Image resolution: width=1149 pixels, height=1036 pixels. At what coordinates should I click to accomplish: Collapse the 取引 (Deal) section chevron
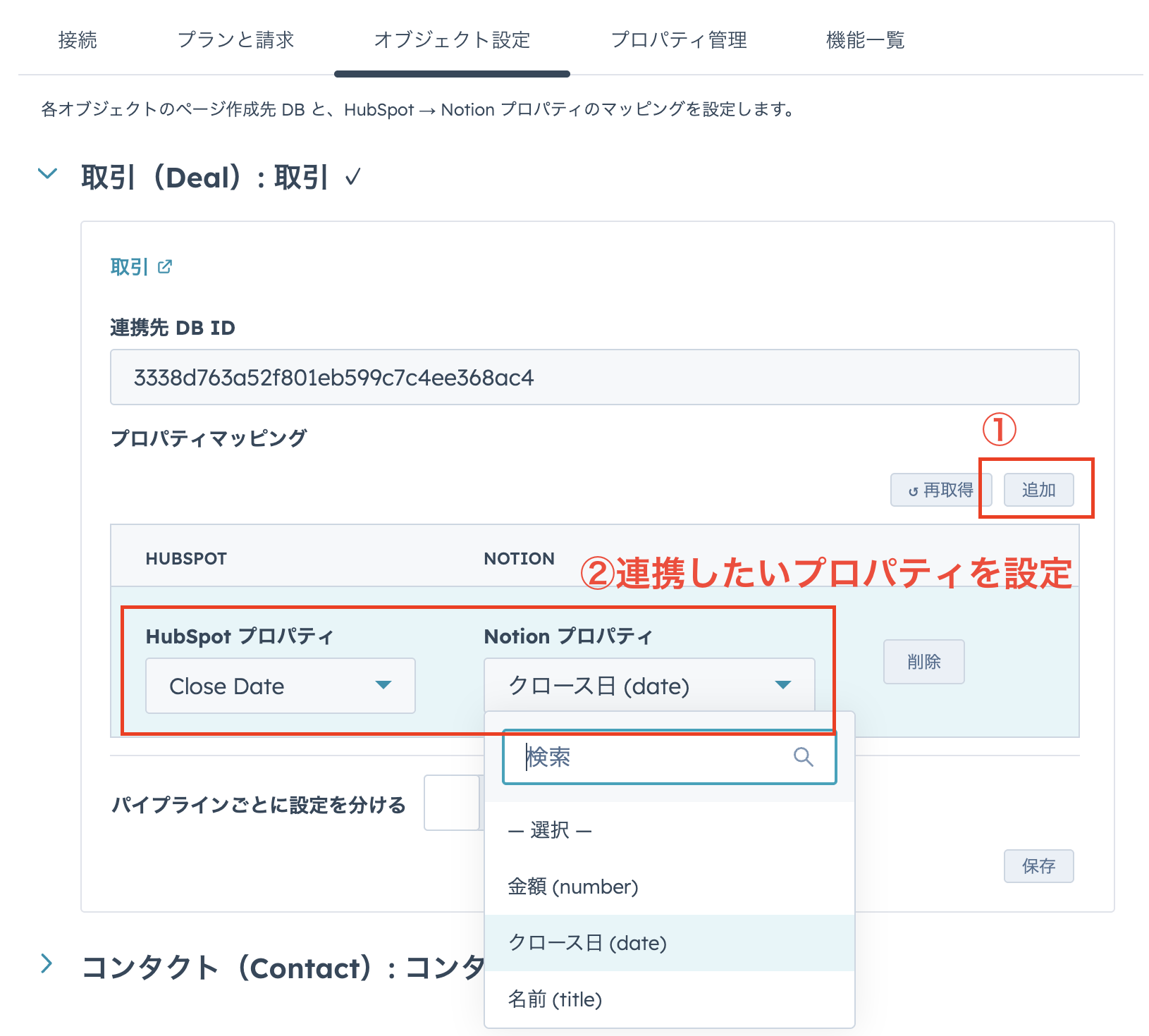47,173
